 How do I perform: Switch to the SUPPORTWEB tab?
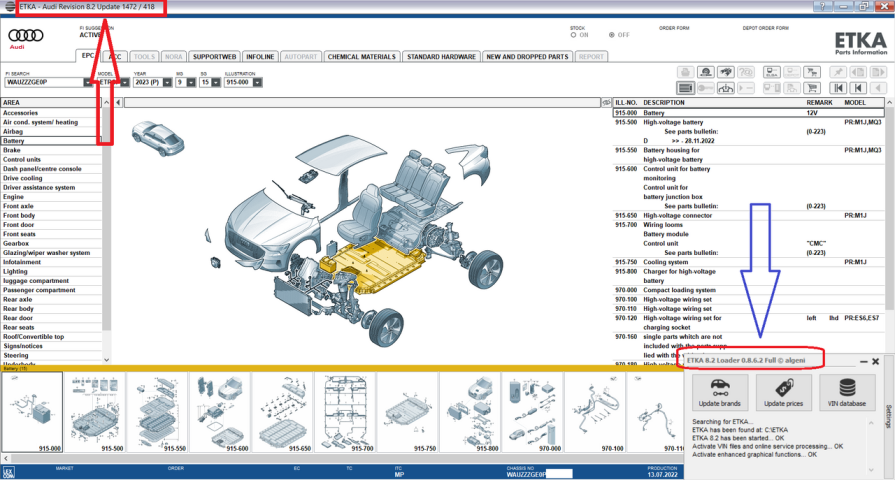click(x=214, y=57)
